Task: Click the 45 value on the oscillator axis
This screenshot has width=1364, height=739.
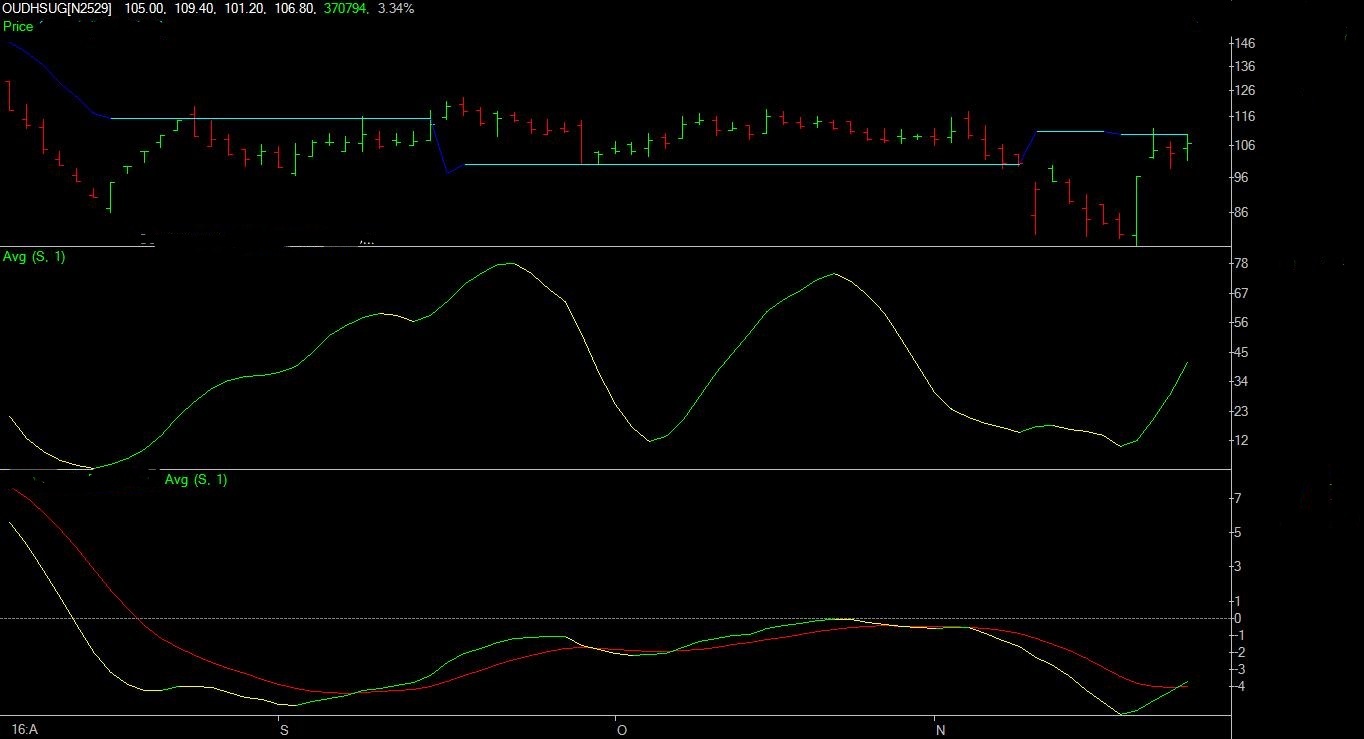Action: [1241, 352]
